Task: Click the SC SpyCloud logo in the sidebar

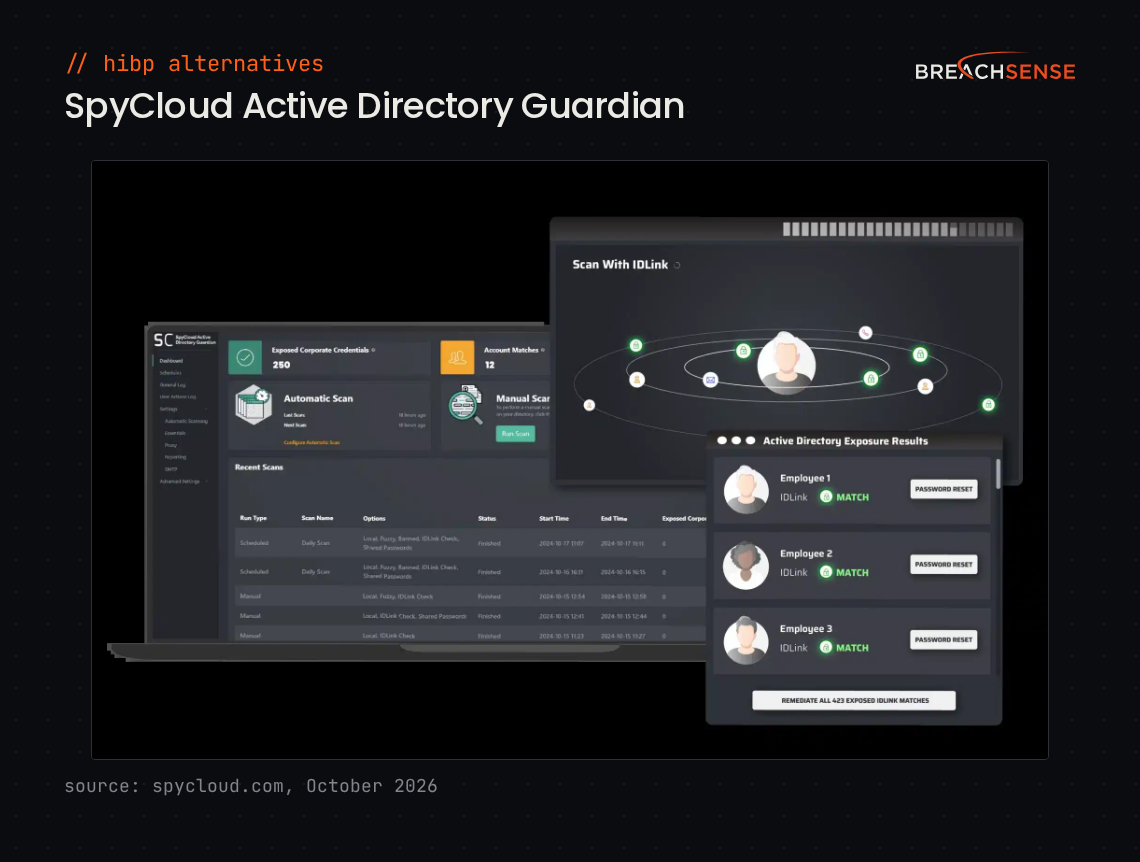Action: click(x=185, y=340)
